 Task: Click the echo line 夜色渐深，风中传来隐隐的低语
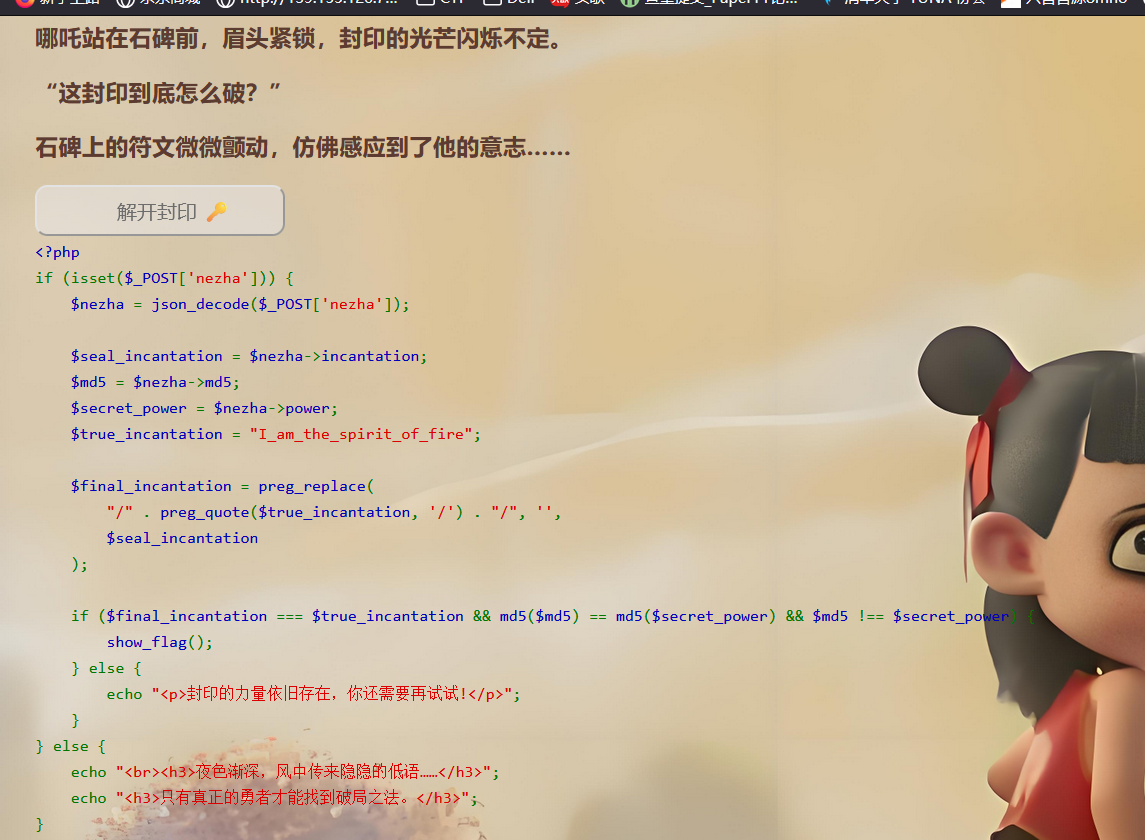pos(285,772)
